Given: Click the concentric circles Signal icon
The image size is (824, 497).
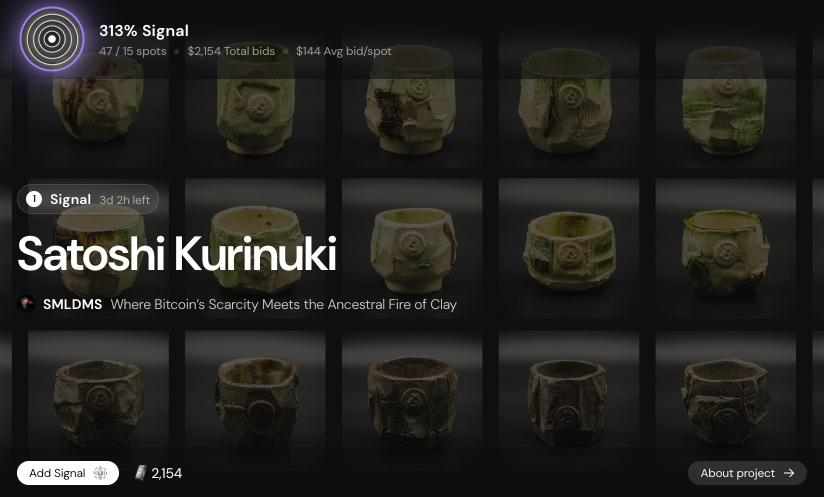Looking at the screenshot, I should (52, 39).
